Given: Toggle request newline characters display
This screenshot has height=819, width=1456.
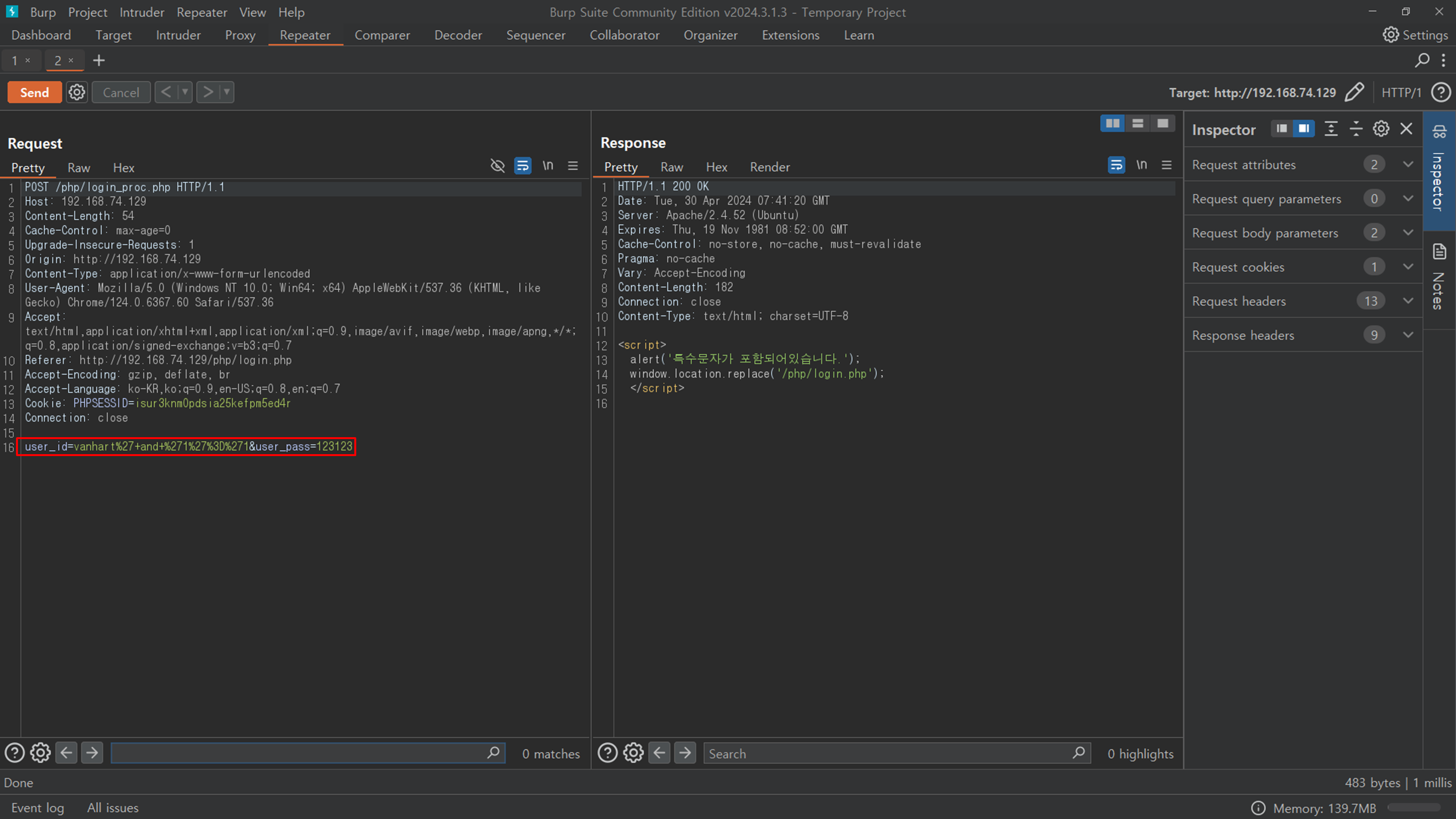Looking at the screenshot, I should 547,165.
